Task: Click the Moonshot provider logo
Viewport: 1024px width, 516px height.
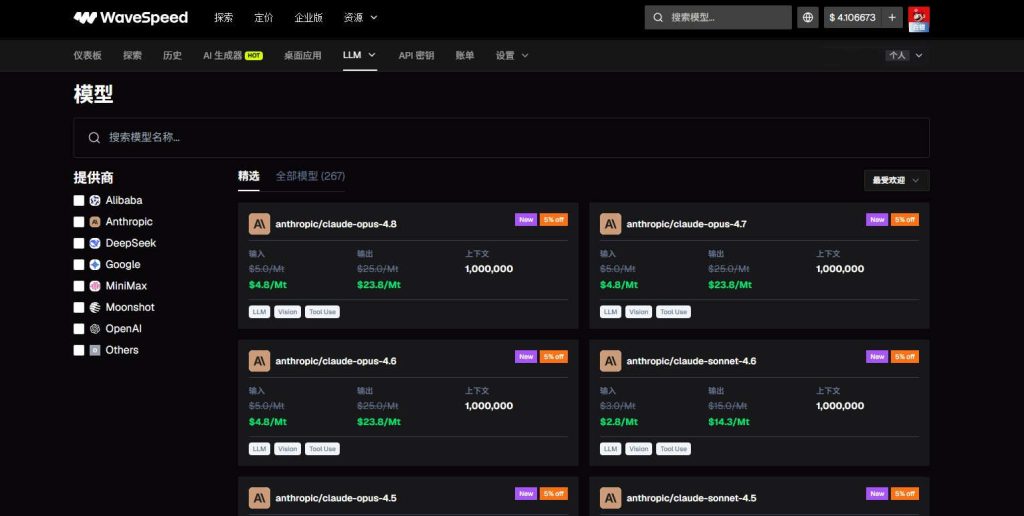Action: (95, 307)
